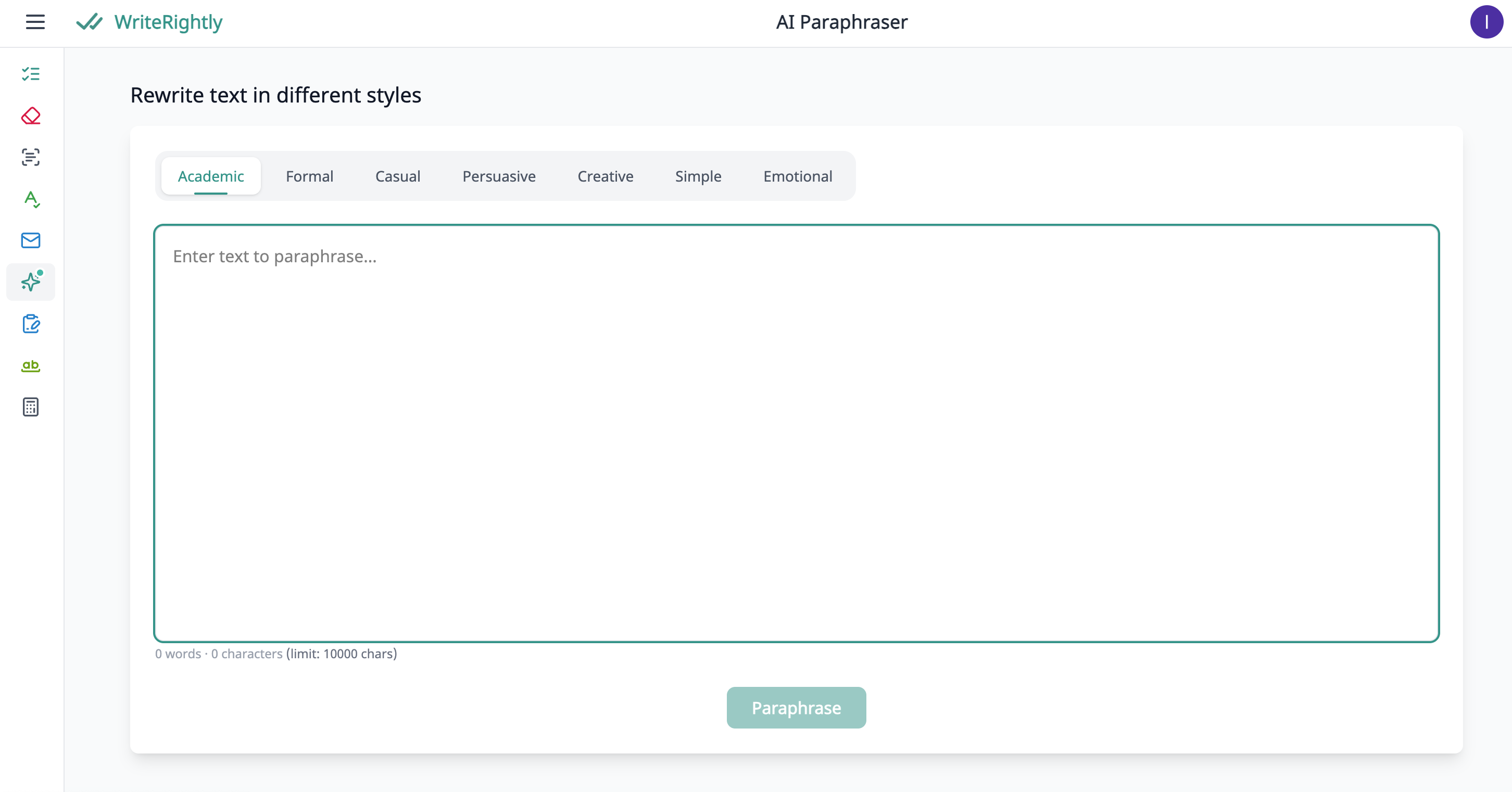Image resolution: width=1512 pixels, height=792 pixels.
Task: Click the checklist icon in sidebar
Action: pos(31,74)
